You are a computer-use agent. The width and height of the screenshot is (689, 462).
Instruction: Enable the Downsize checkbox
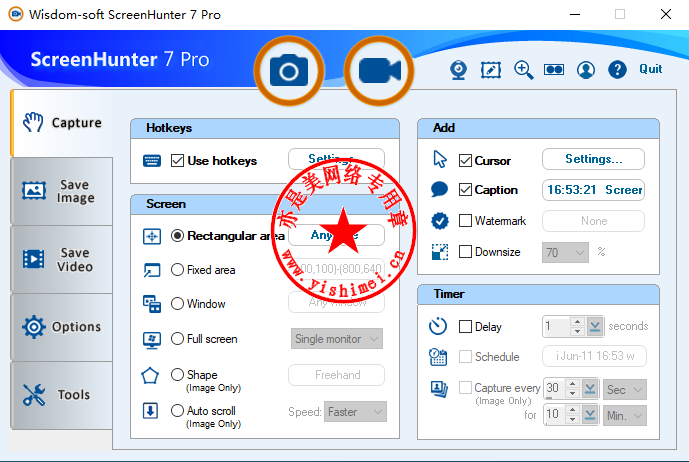(x=465, y=251)
